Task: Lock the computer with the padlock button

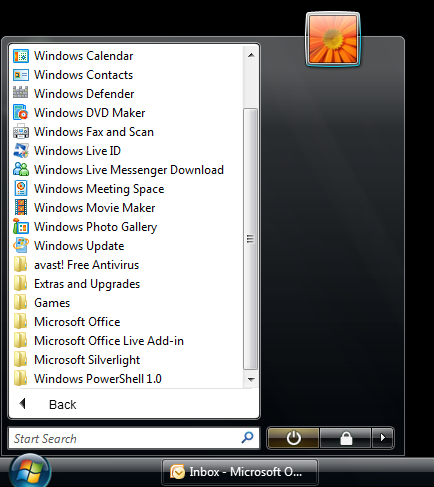Action: pos(346,438)
